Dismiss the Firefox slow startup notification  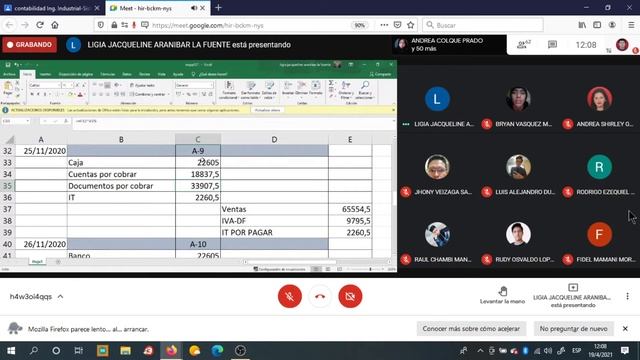coord(625,329)
